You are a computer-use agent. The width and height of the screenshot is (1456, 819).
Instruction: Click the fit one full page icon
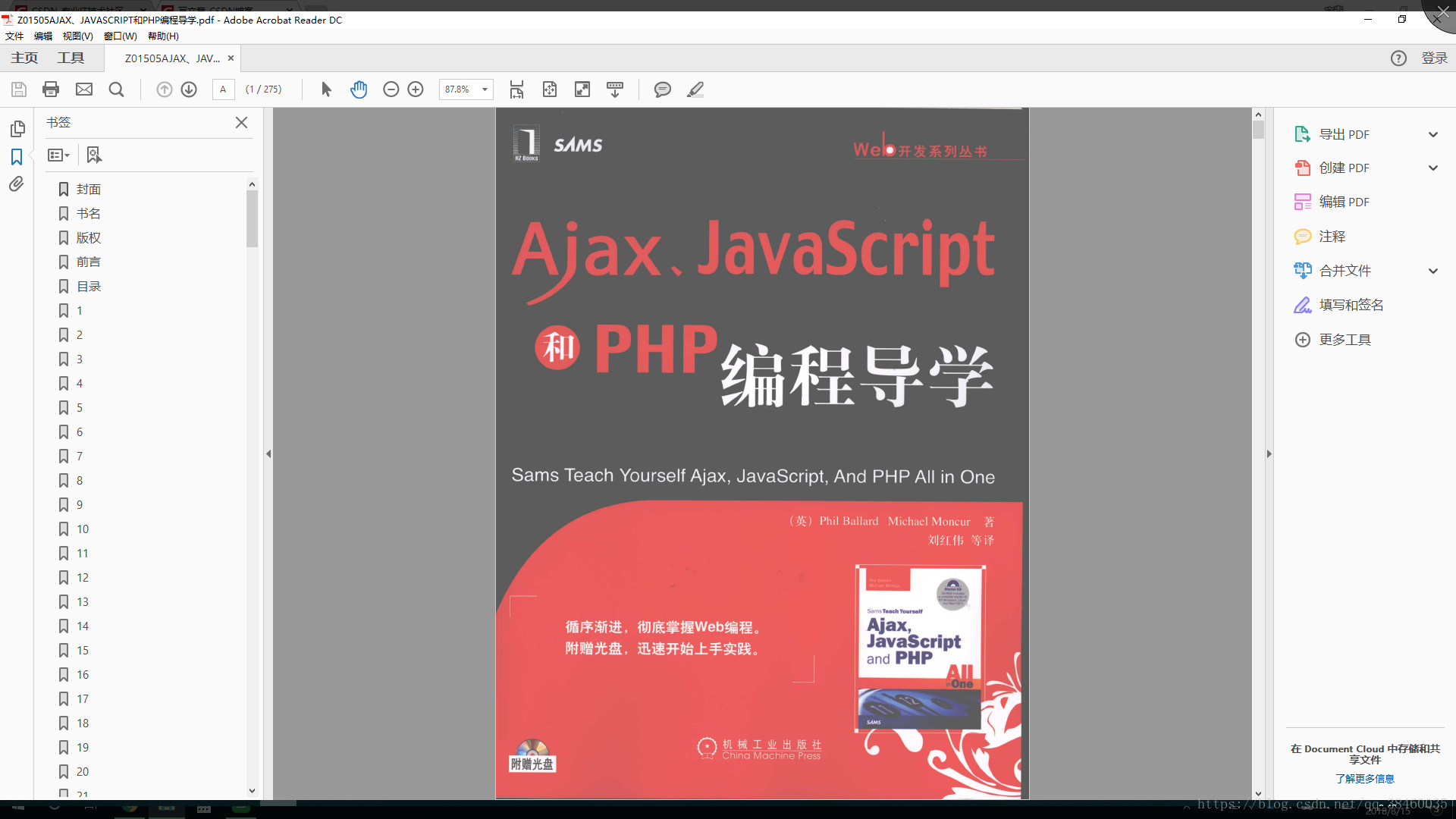550,89
